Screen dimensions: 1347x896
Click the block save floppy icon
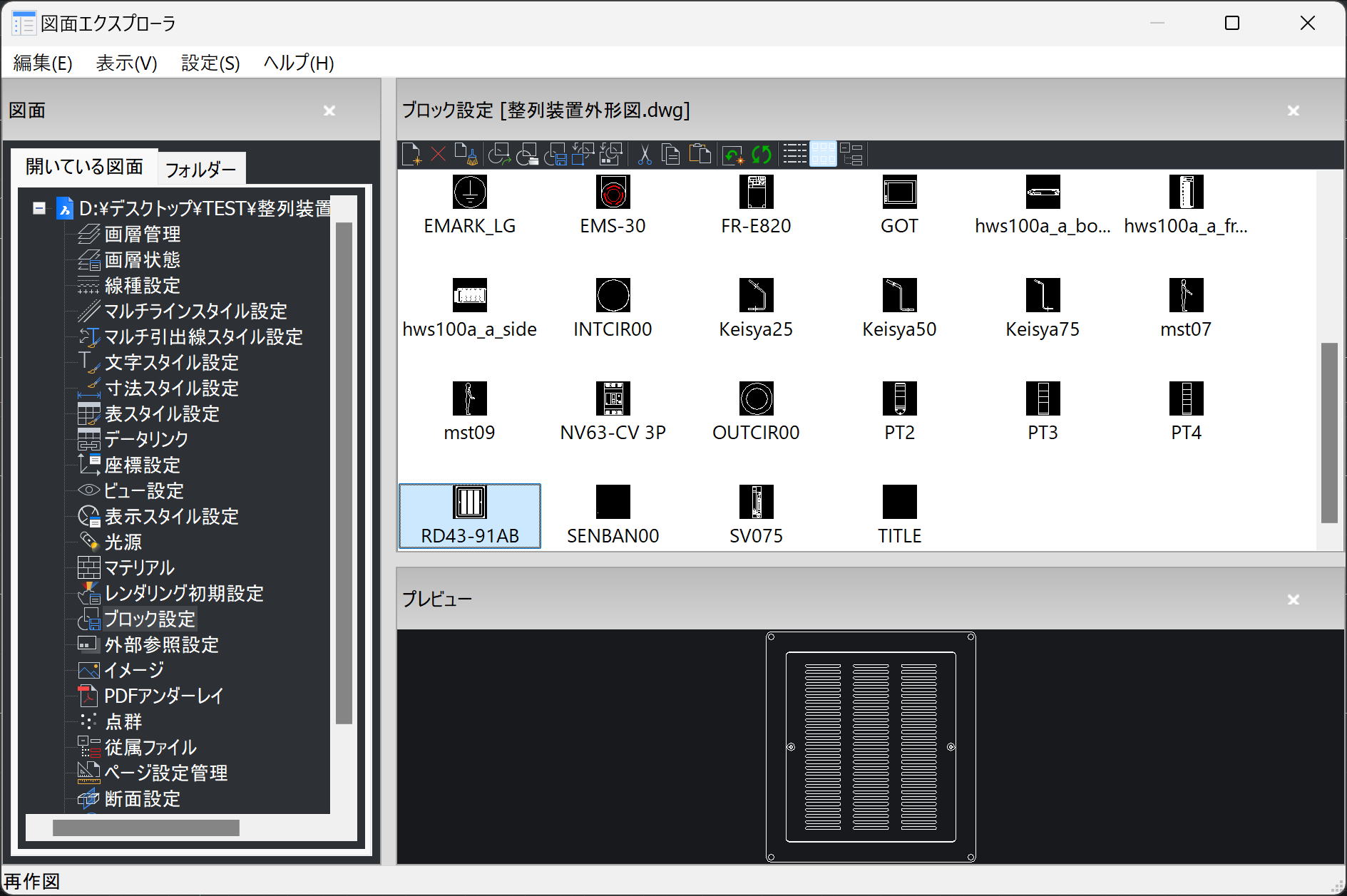tap(555, 154)
